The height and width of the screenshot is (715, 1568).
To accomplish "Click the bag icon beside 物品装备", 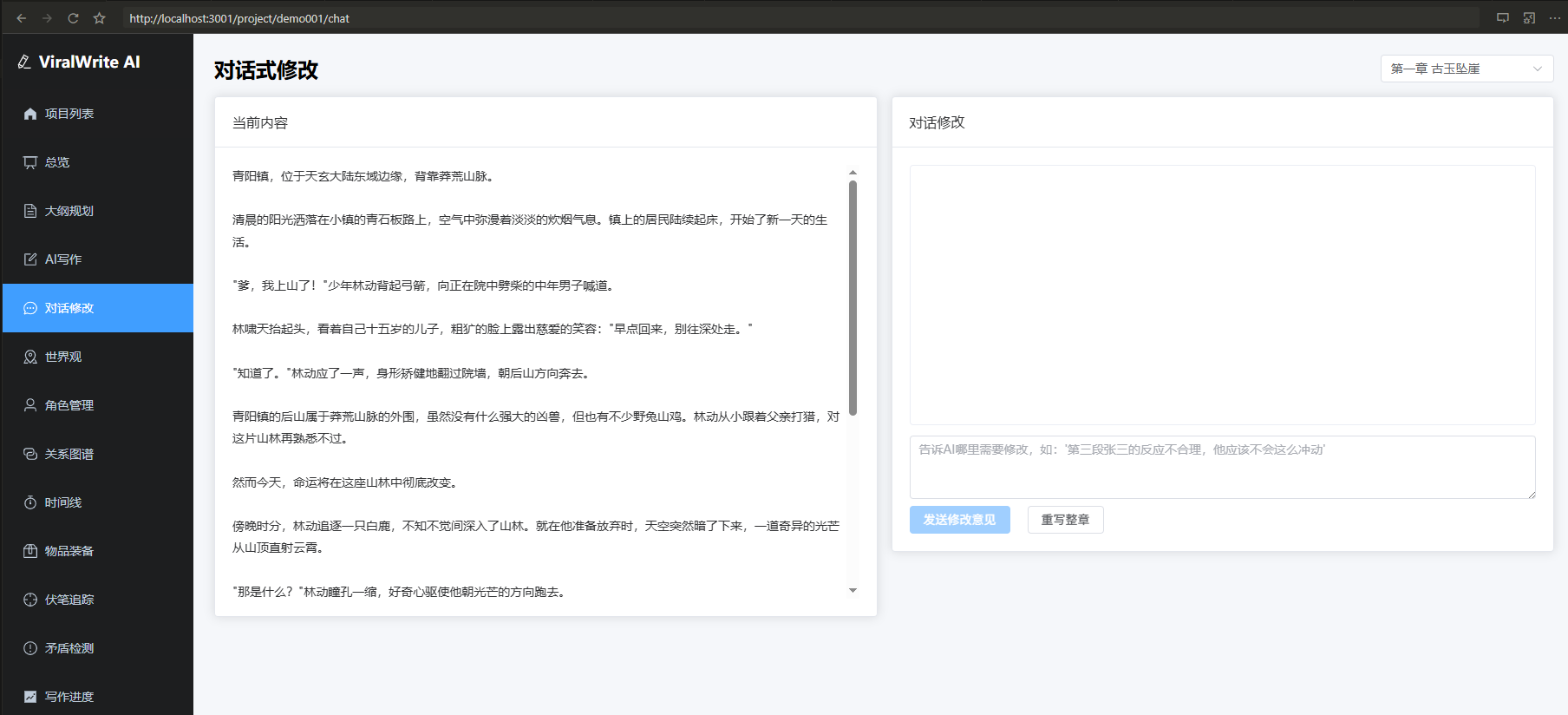I will 30,551.
